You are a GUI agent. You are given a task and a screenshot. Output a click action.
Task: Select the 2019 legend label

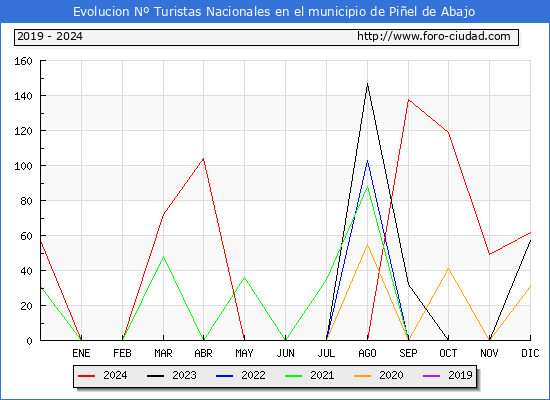click(460, 375)
